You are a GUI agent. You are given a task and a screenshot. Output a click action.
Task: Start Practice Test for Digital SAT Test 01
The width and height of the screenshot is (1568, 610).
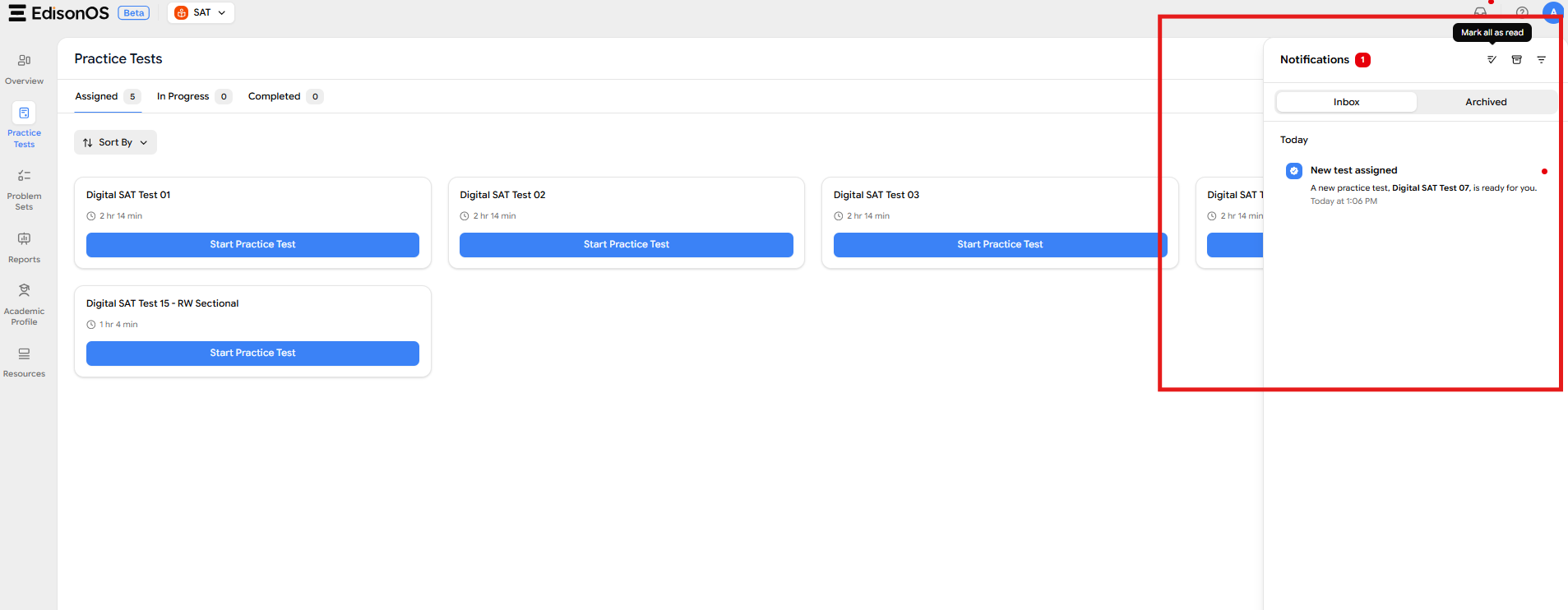(x=252, y=244)
